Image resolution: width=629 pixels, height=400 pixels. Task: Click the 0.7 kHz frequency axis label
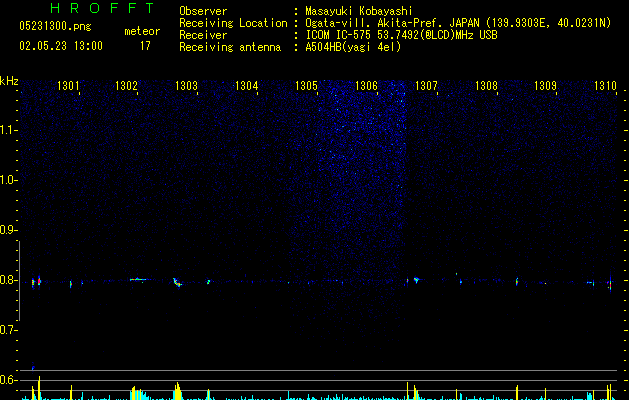8,330
